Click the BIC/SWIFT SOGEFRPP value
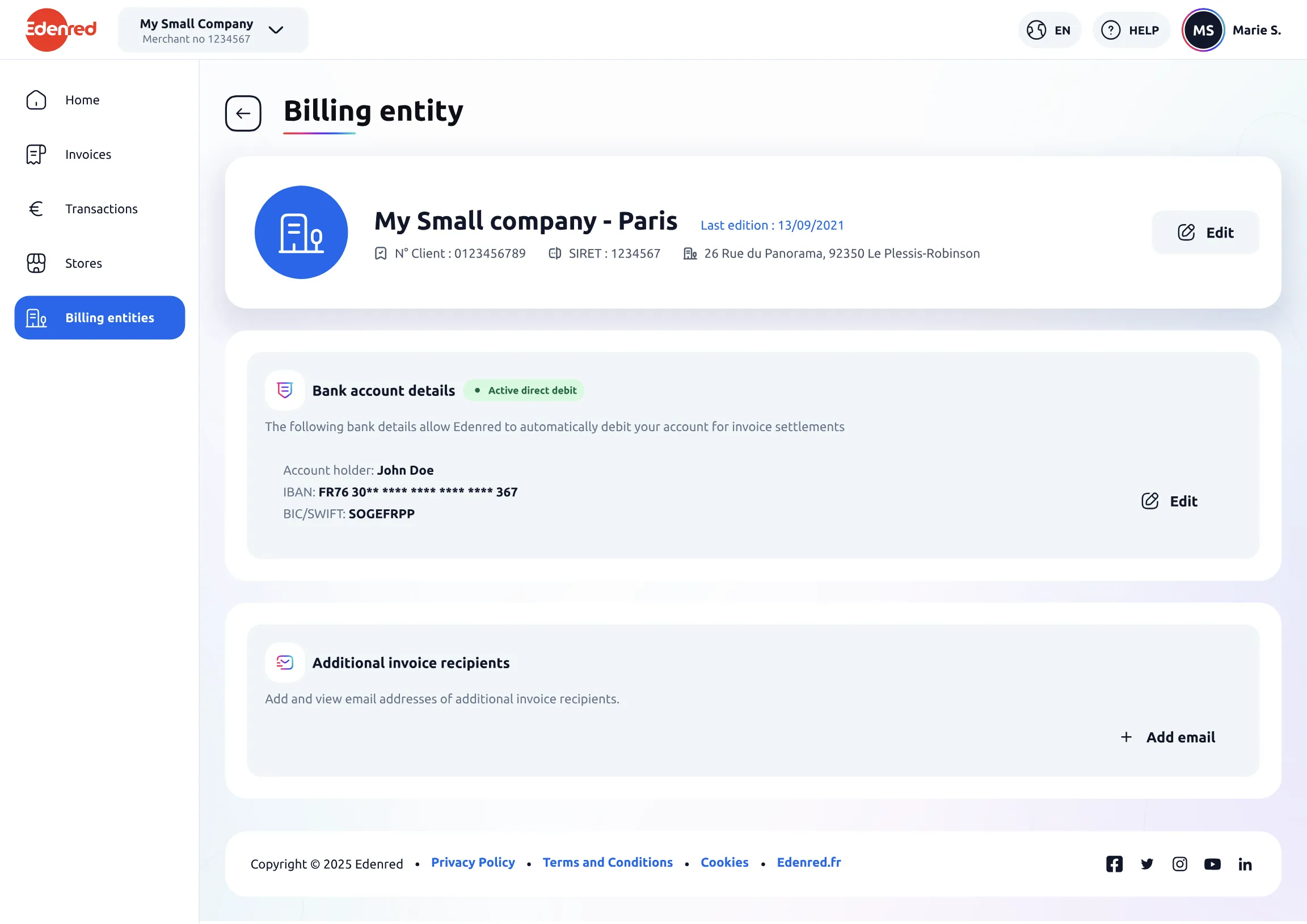Screen dimensions: 1307x924 (381, 514)
